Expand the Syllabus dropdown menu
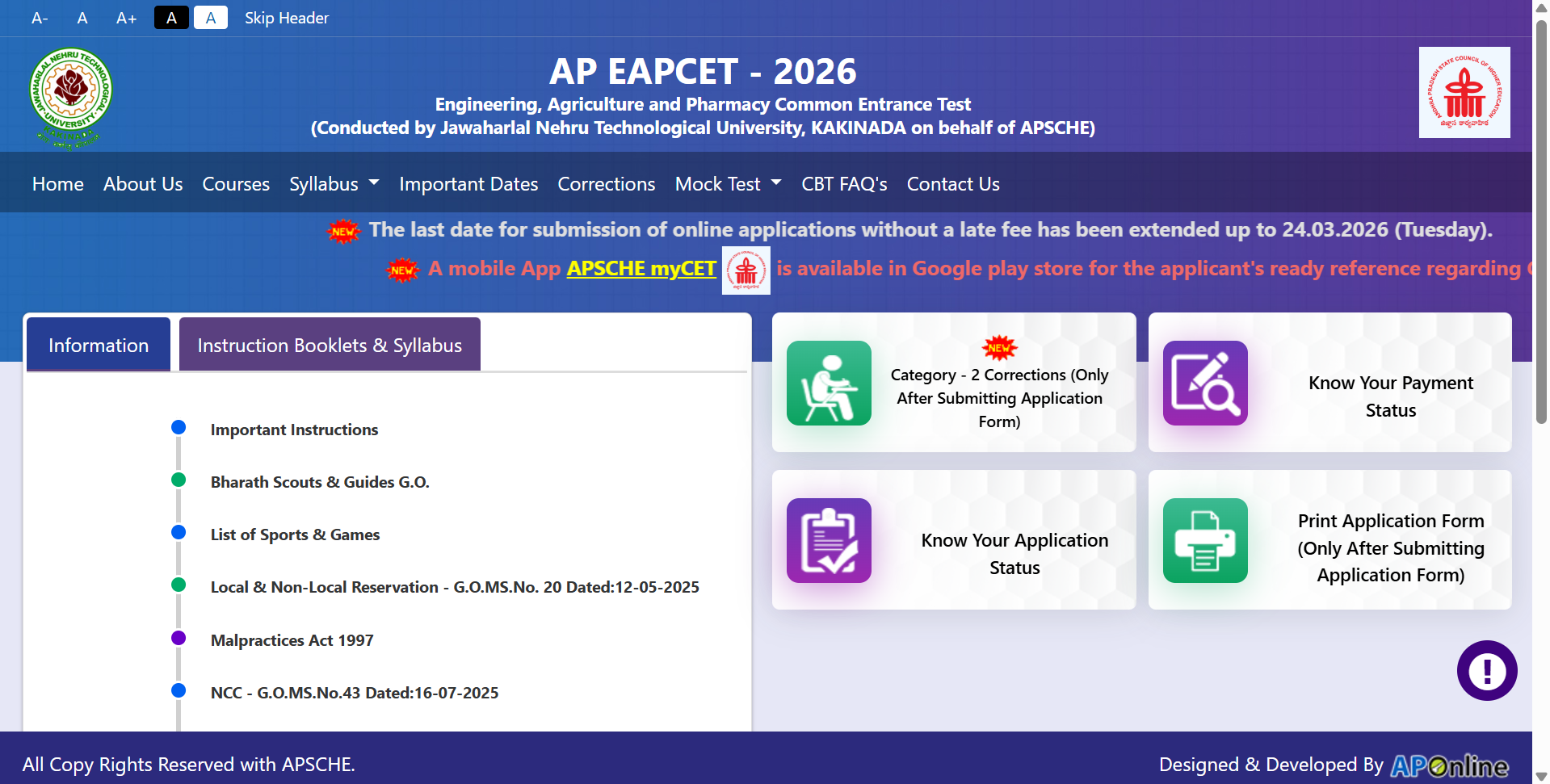This screenshot has width=1550, height=784. [x=334, y=184]
